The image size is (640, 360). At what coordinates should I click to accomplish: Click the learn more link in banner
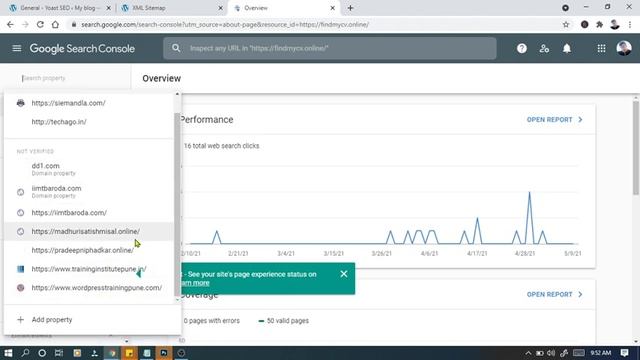(195, 283)
